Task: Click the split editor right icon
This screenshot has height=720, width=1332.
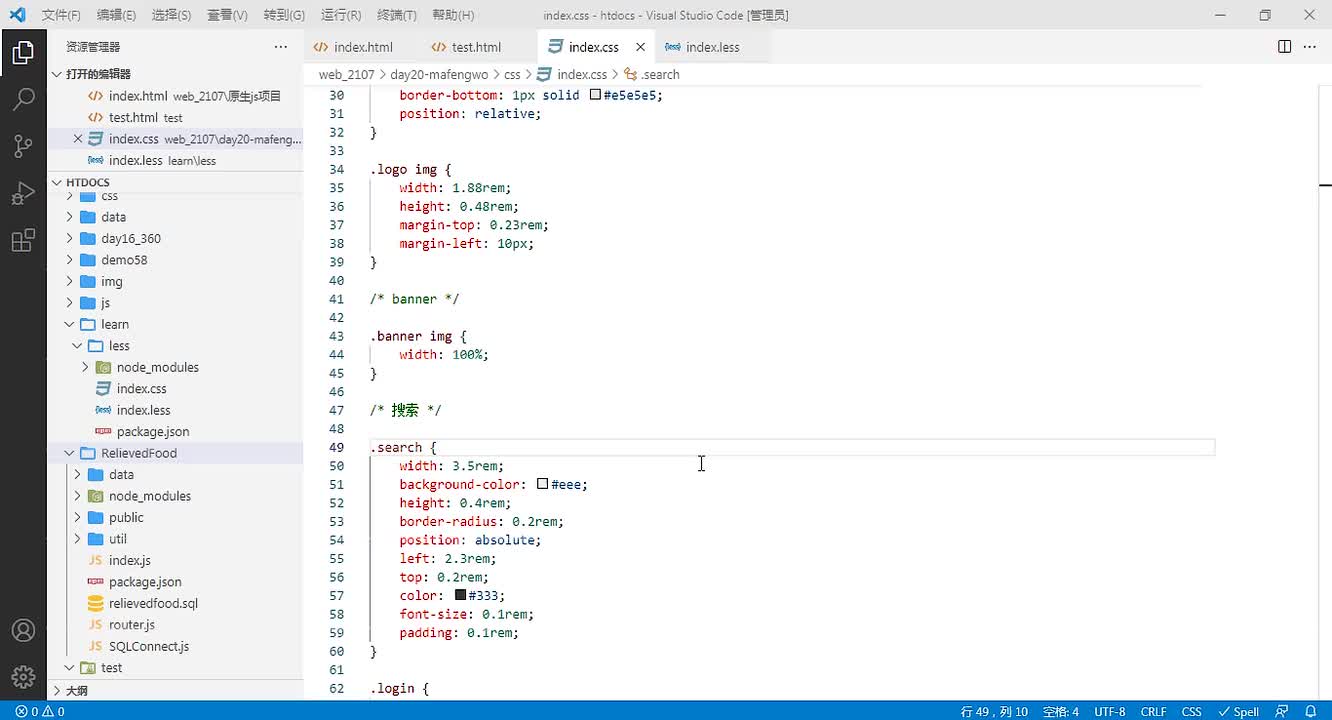Action: tap(1284, 47)
